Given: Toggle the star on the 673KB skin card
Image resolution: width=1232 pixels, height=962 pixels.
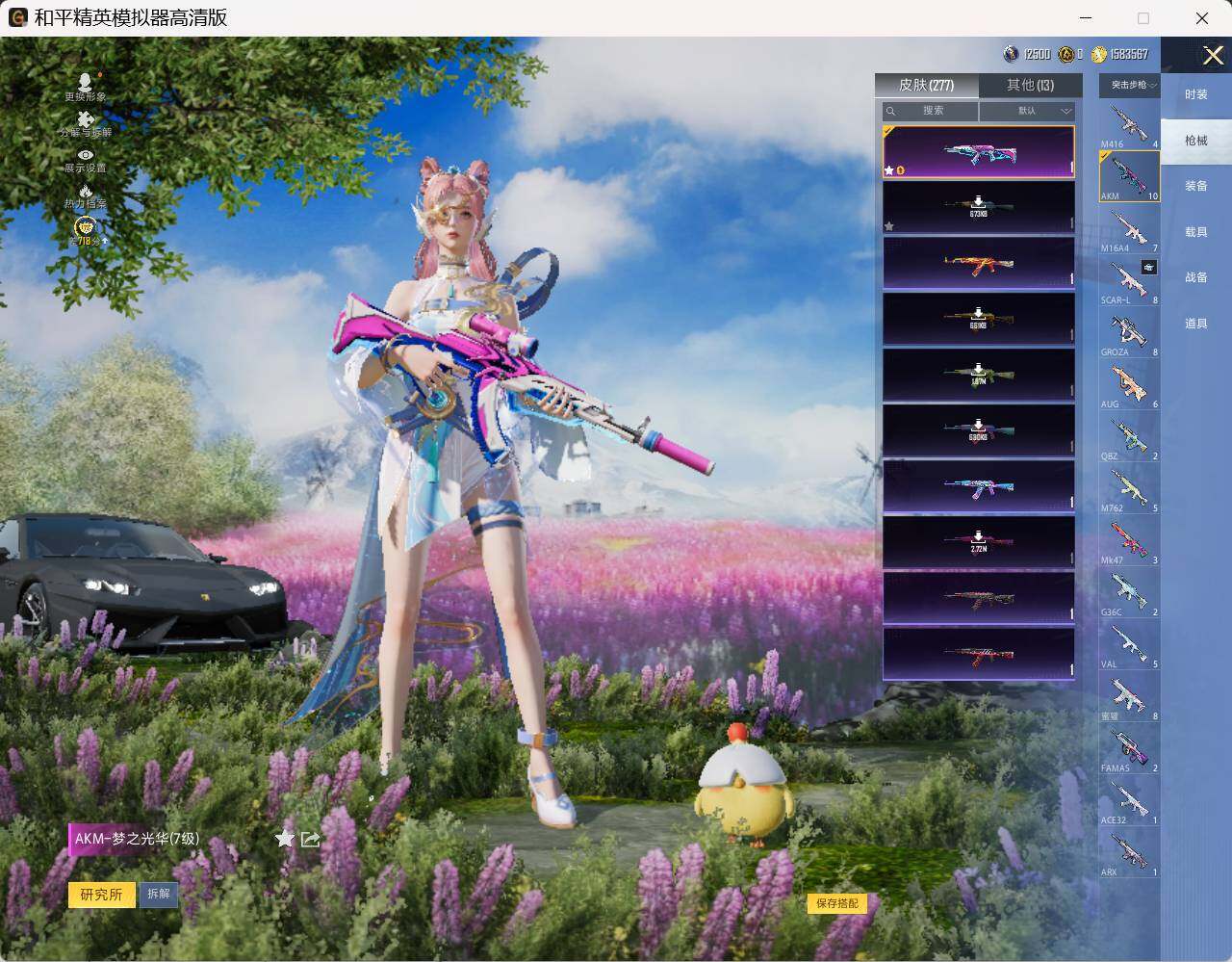Looking at the screenshot, I should coord(889,226).
